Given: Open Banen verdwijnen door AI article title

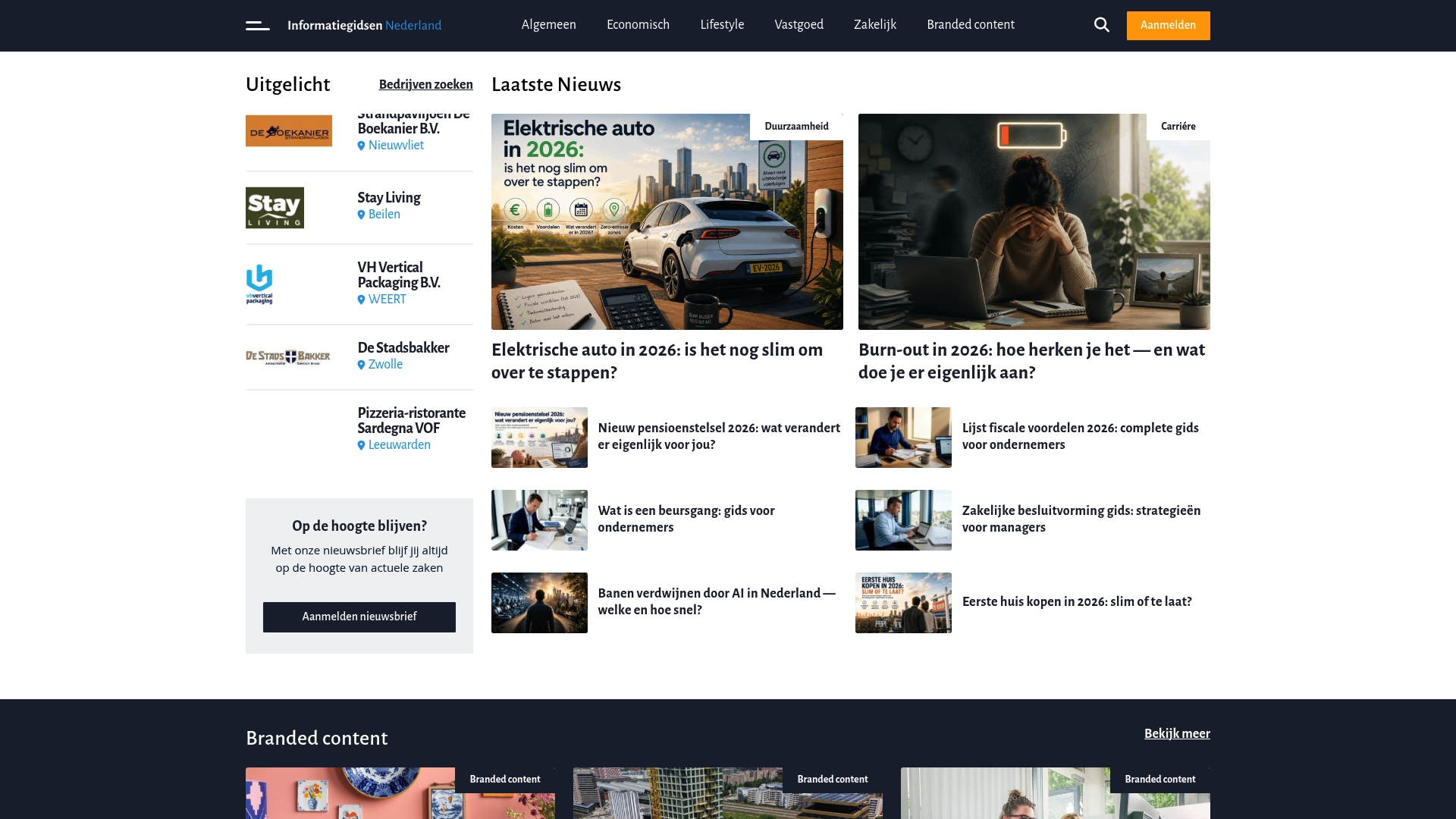Looking at the screenshot, I should pyautogui.click(x=717, y=602).
